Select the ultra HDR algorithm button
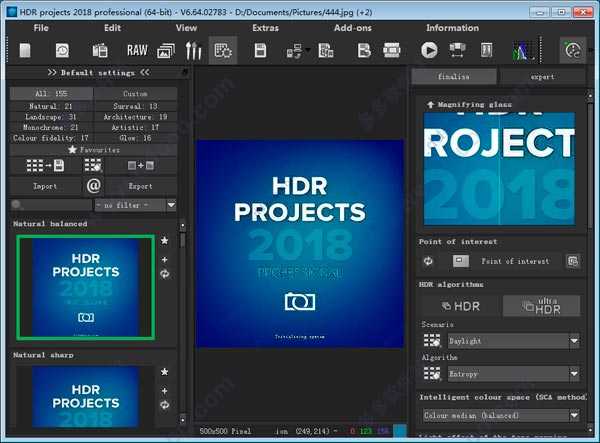The image size is (600, 443). [x=541, y=306]
